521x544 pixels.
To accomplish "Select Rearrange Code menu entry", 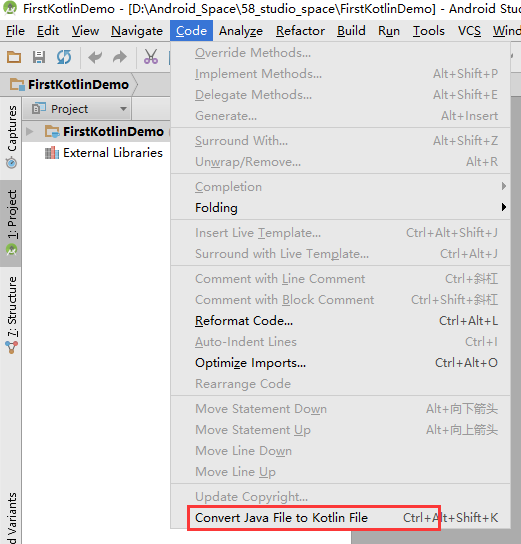I will [x=341, y=384].
